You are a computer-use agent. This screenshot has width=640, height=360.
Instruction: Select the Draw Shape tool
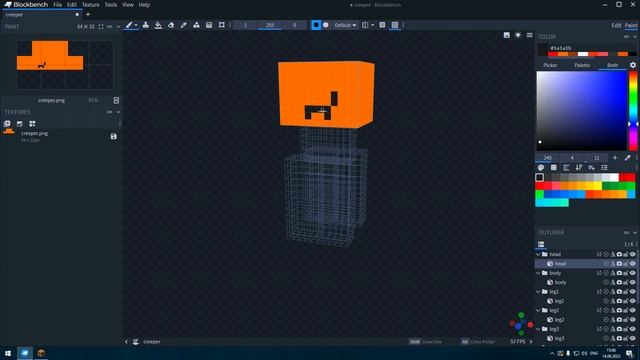point(196,25)
